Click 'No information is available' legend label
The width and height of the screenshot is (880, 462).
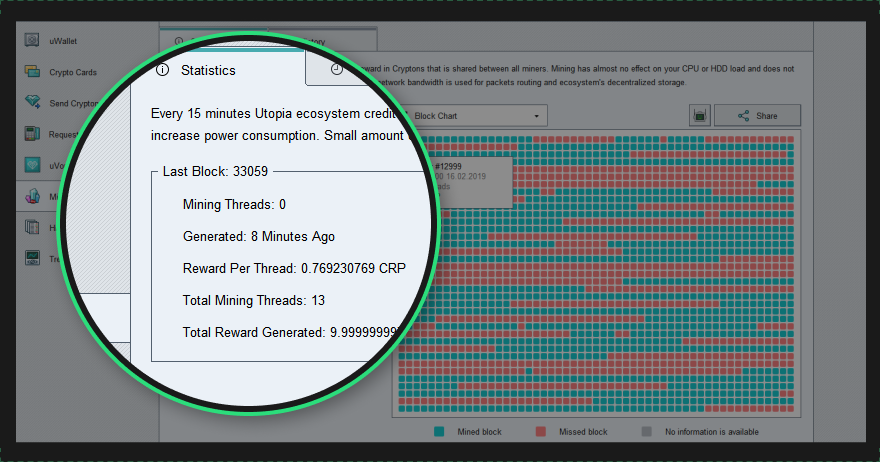[x=712, y=432]
